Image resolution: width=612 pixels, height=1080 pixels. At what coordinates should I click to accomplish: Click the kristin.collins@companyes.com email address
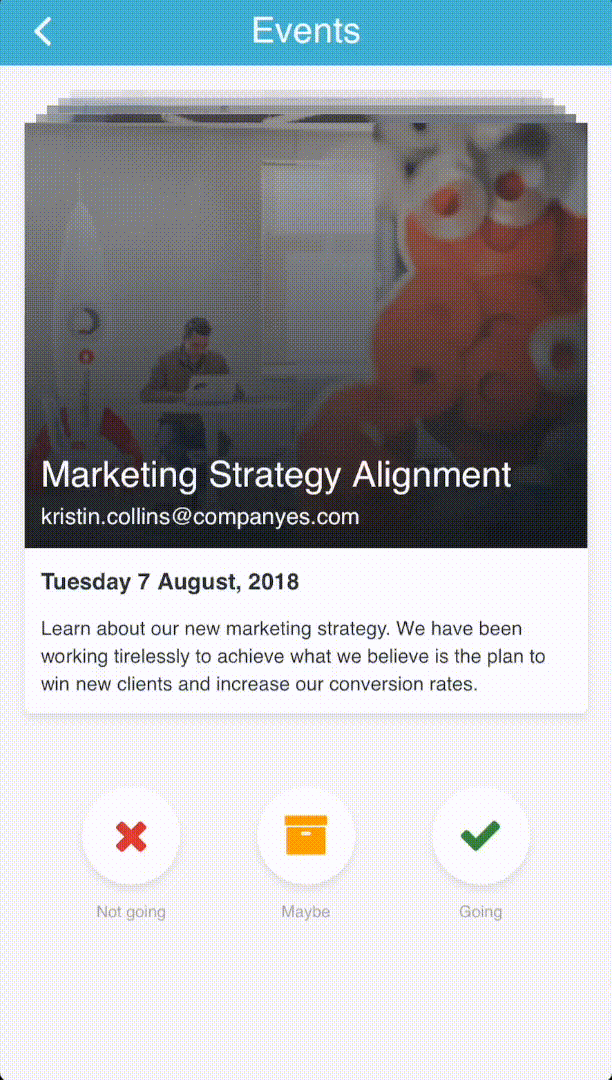click(x=200, y=517)
